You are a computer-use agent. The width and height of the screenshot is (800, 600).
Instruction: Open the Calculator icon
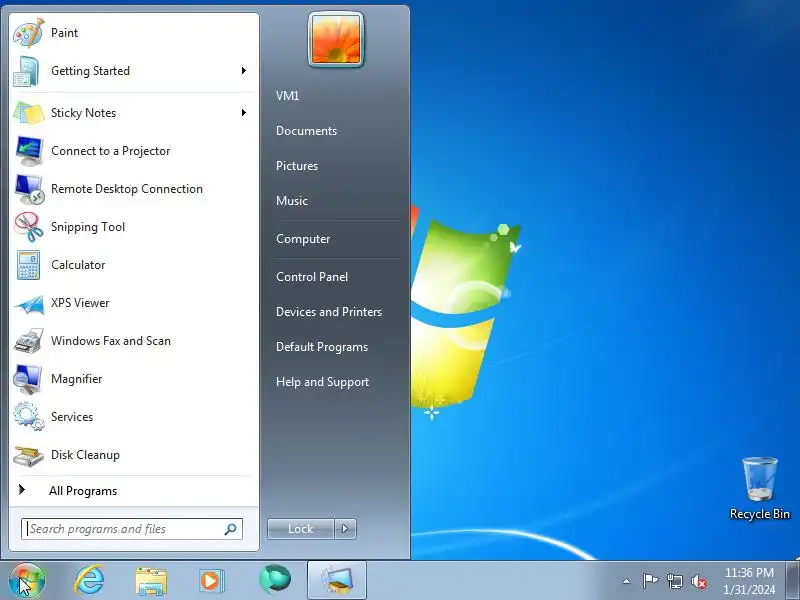coord(28,265)
